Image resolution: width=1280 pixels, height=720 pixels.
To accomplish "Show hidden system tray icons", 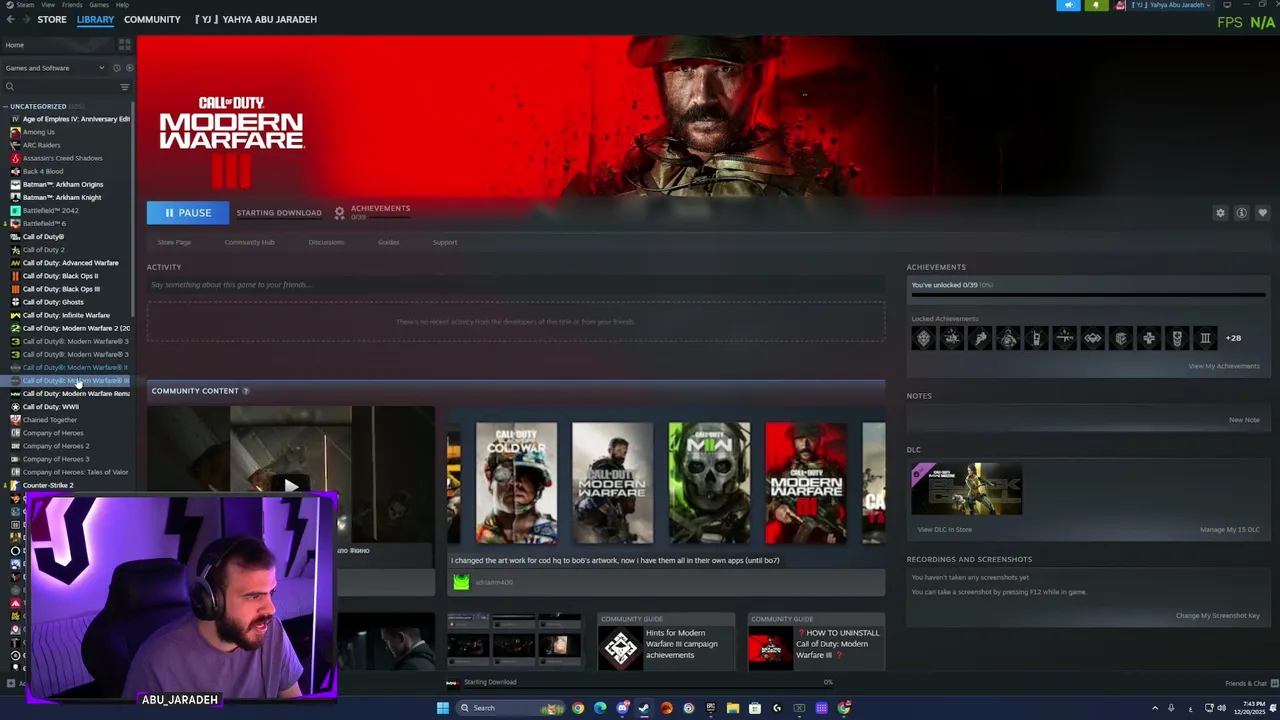I will pos(1155,708).
